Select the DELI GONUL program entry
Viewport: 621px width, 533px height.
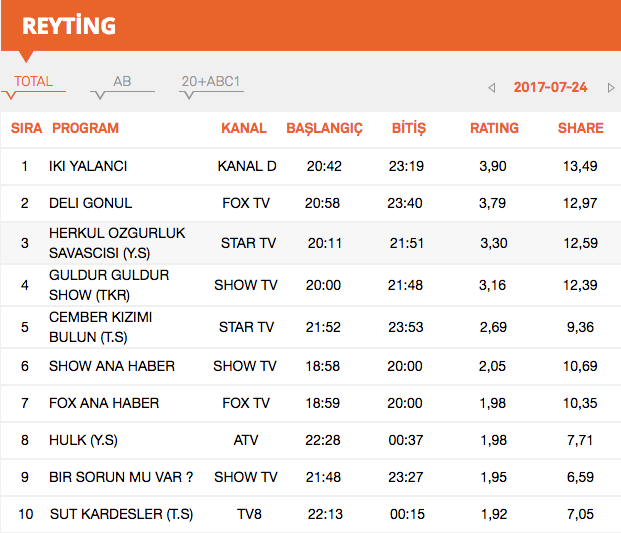point(90,203)
